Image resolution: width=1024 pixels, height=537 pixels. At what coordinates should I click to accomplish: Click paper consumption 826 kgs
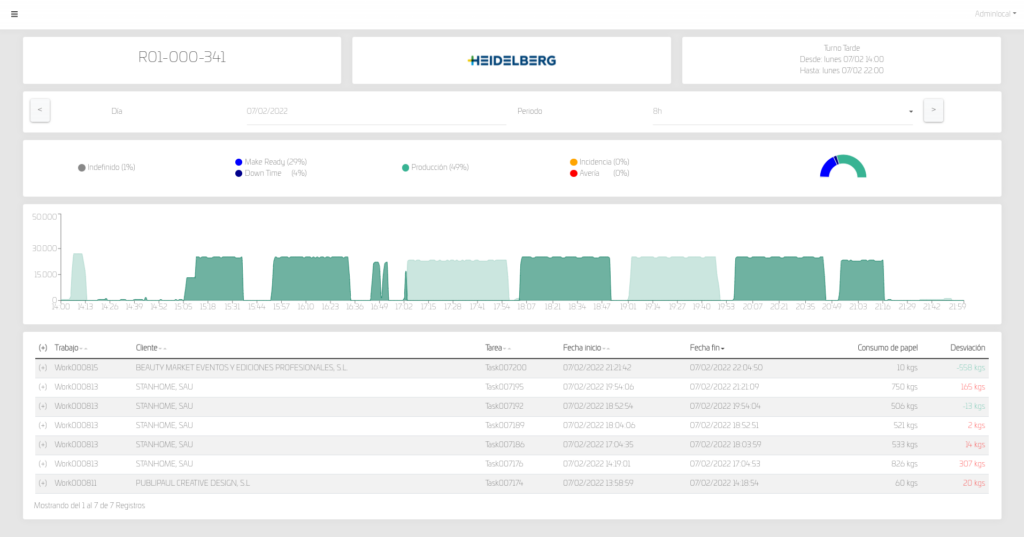click(x=904, y=464)
